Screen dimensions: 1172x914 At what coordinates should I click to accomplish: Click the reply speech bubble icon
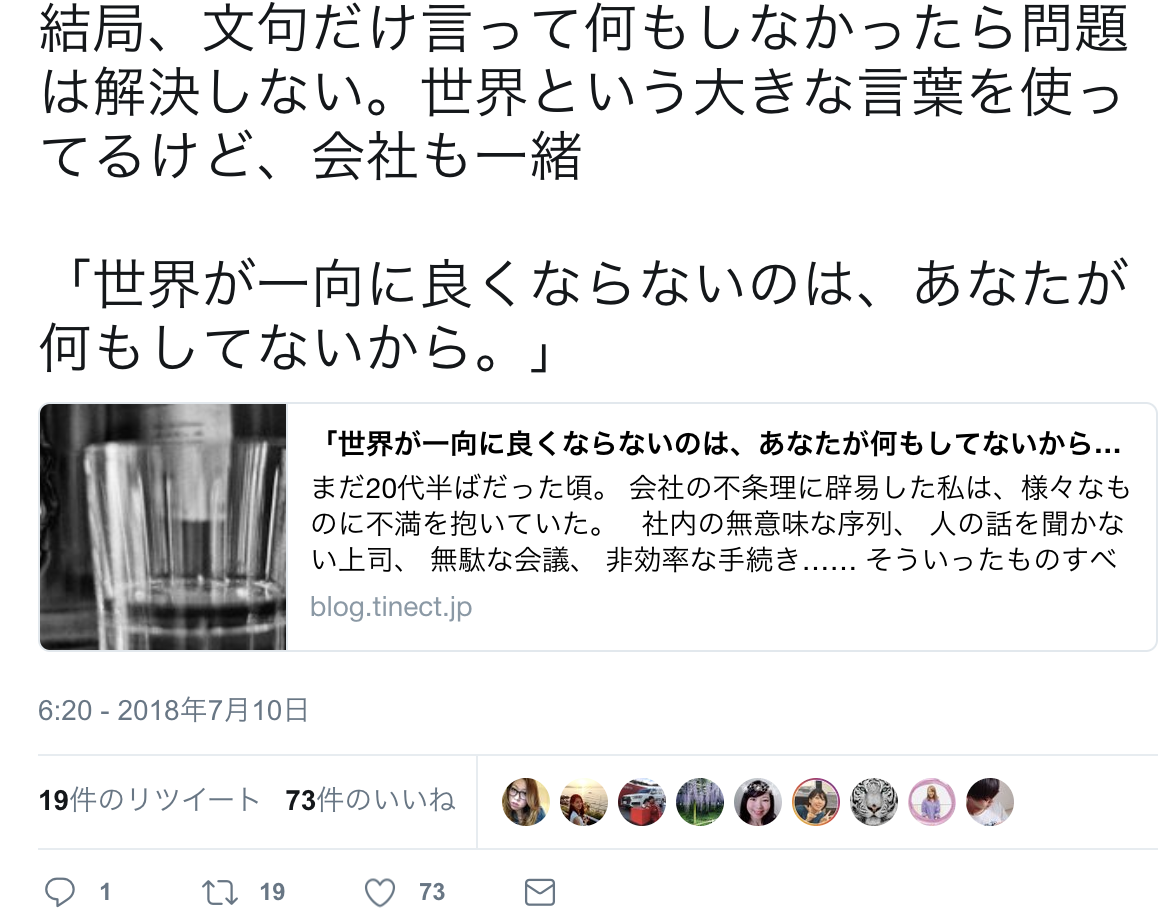(x=60, y=891)
